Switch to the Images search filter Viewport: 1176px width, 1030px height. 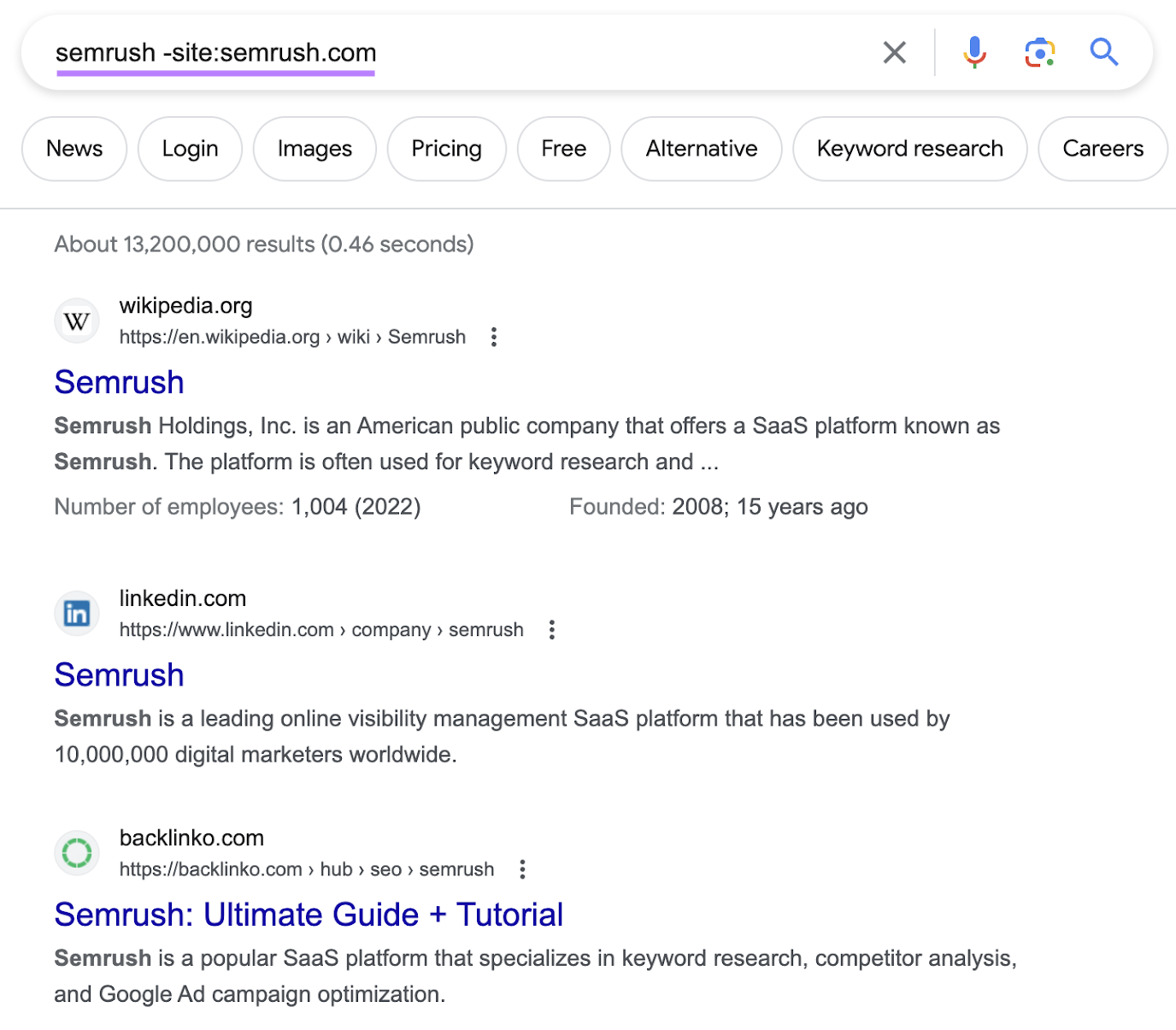click(315, 148)
